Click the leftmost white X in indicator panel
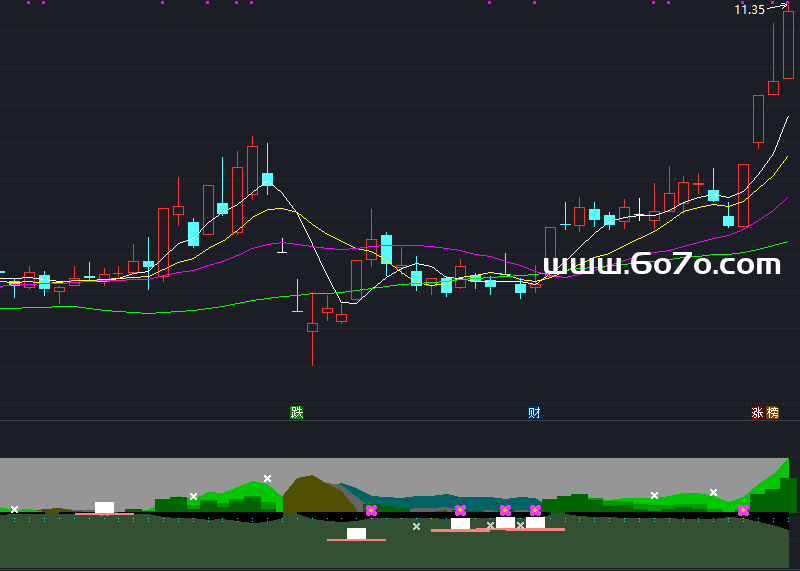This screenshot has width=800, height=571. [14, 510]
